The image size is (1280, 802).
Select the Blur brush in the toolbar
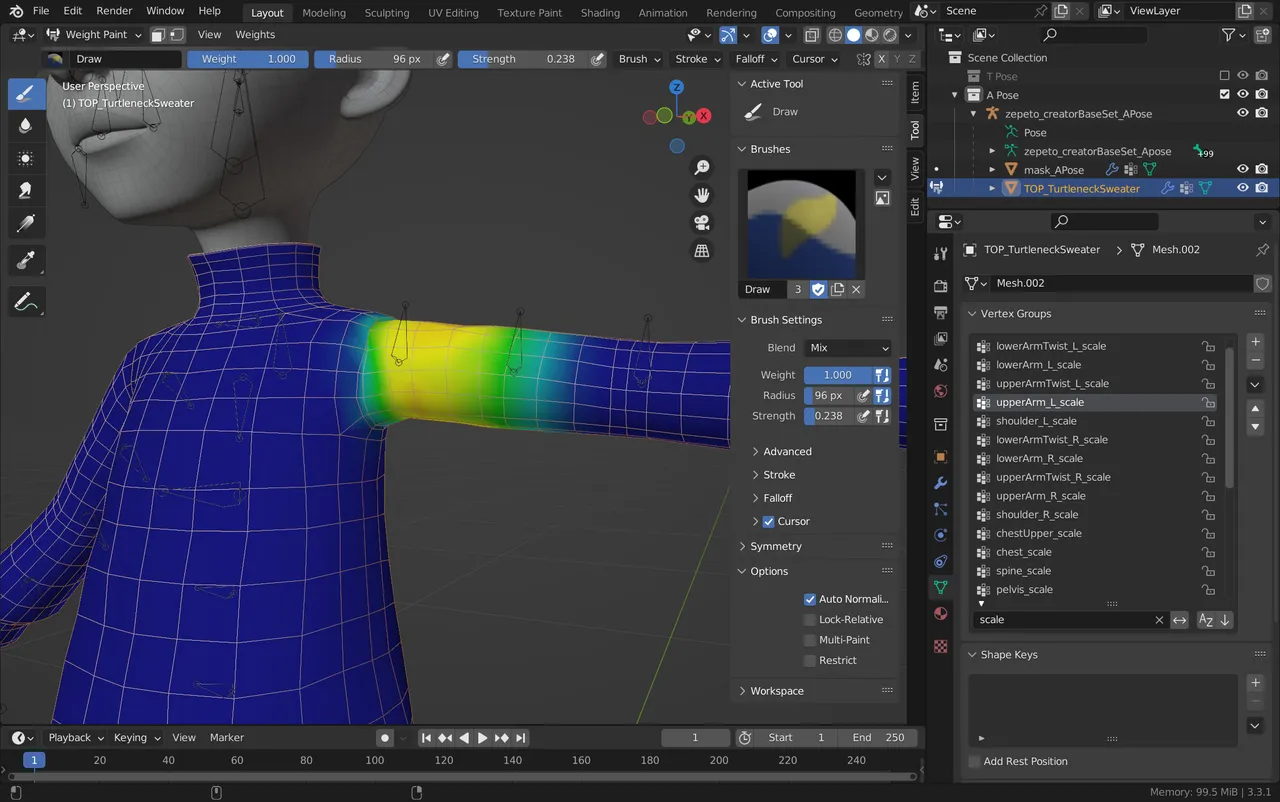(27, 125)
